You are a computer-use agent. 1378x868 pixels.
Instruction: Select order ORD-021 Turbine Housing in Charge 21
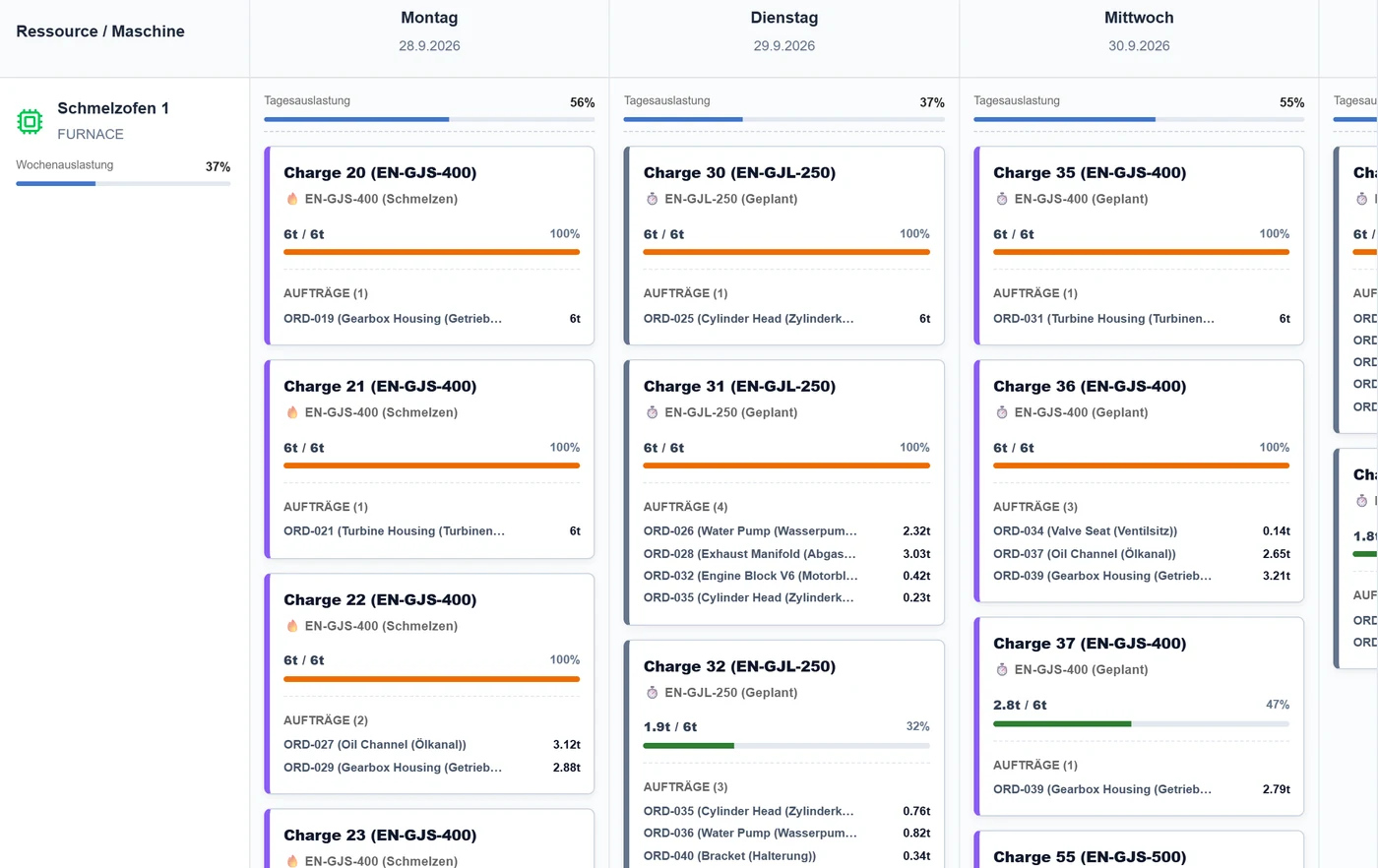coord(431,531)
